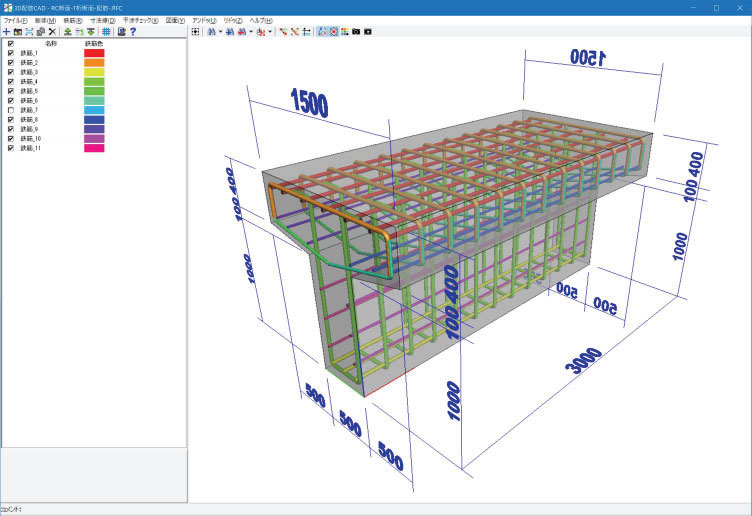
Task: Open dropdown arrow beside red binoculars icon
Action: coord(250,32)
